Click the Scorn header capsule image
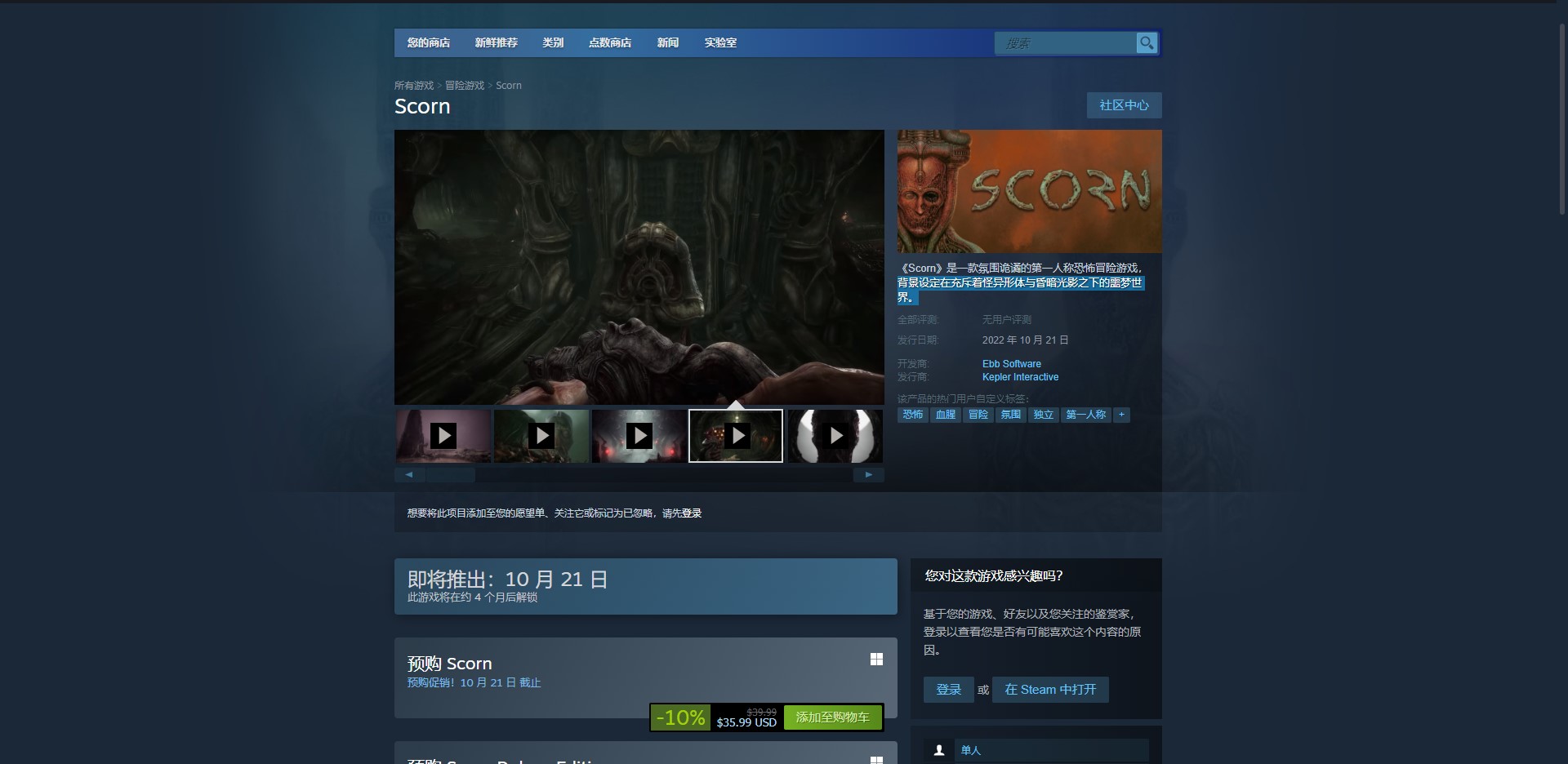Screen dimensions: 1568x764 pos(1029,191)
